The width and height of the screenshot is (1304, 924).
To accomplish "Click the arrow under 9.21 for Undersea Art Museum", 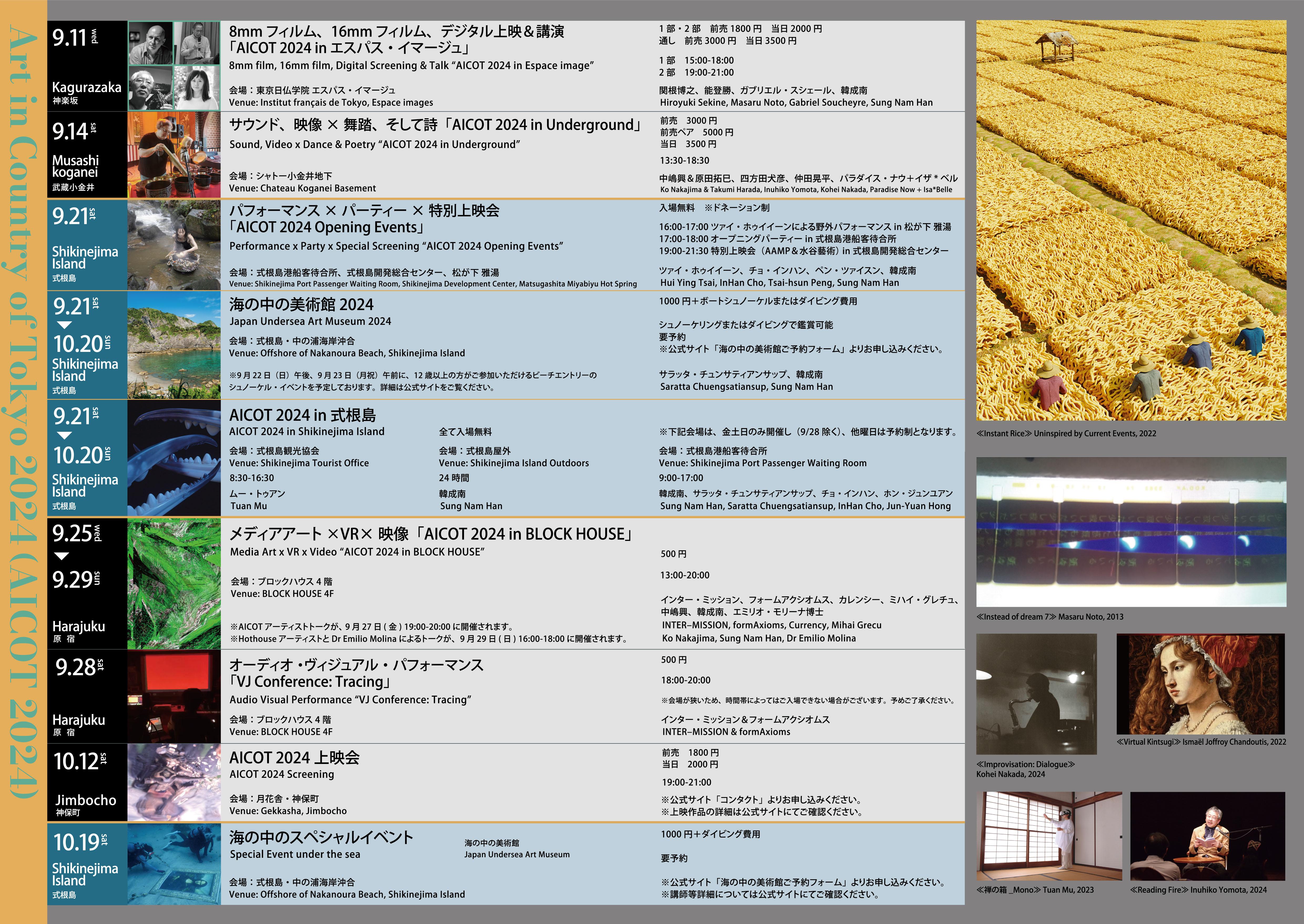I will tap(65, 325).
